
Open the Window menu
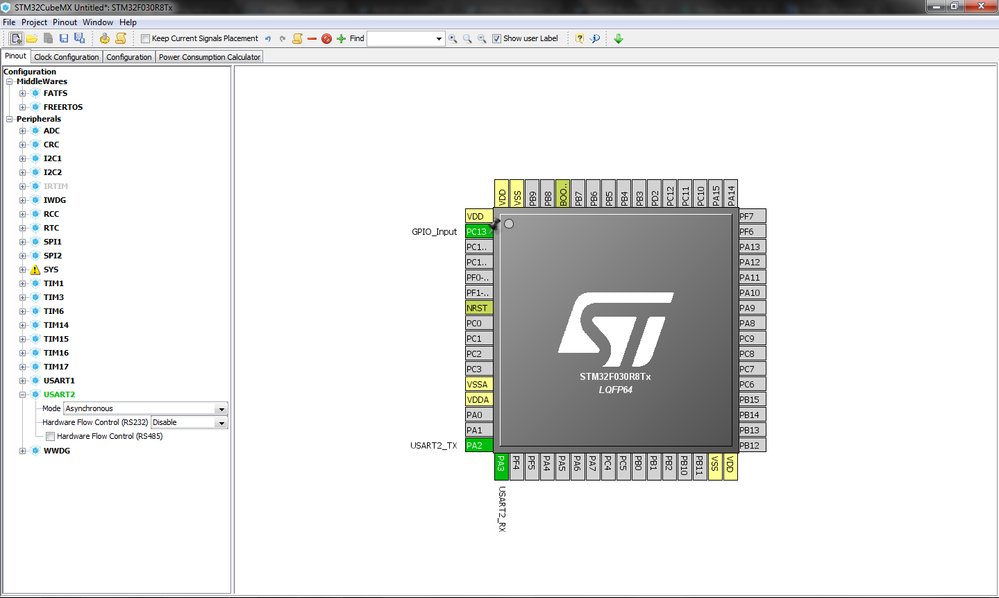click(97, 22)
